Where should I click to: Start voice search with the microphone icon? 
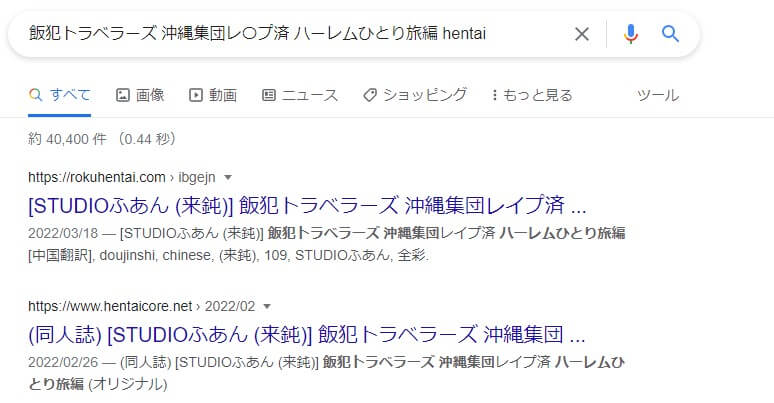(x=630, y=34)
